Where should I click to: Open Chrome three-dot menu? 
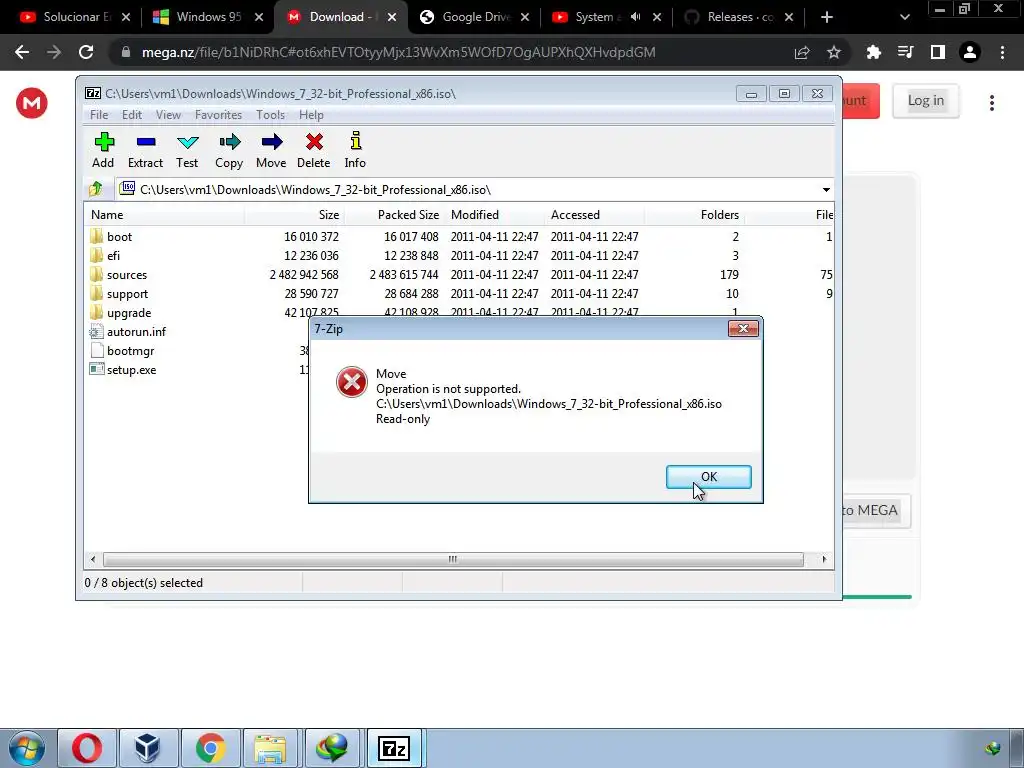1002,52
